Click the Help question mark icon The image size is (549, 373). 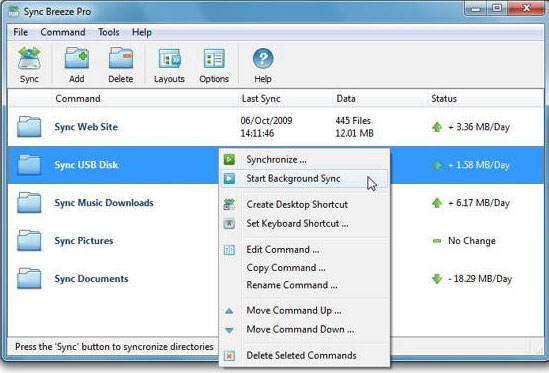[x=263, y=58]
